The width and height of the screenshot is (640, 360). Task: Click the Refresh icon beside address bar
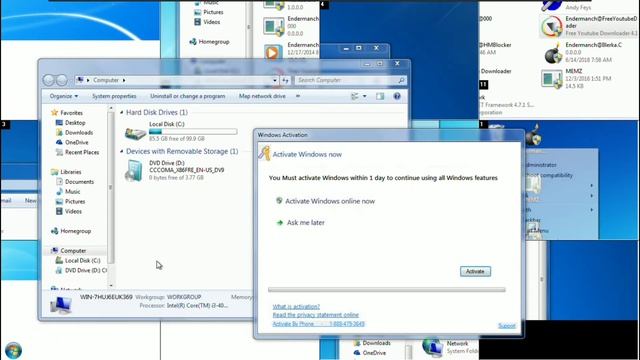pyautogui.click(x=285, y=80)
